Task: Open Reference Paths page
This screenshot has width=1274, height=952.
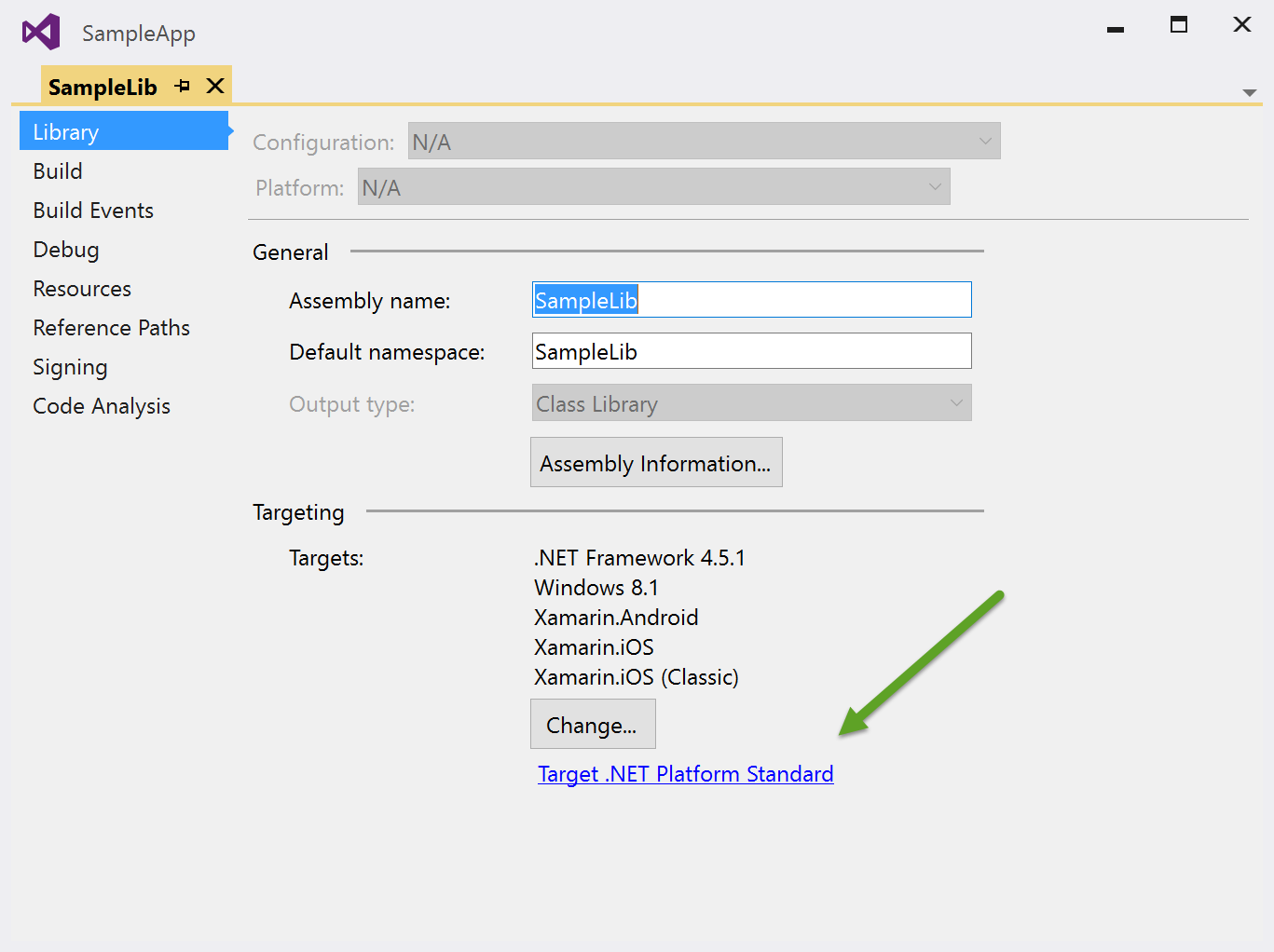Action: (112, 328)
